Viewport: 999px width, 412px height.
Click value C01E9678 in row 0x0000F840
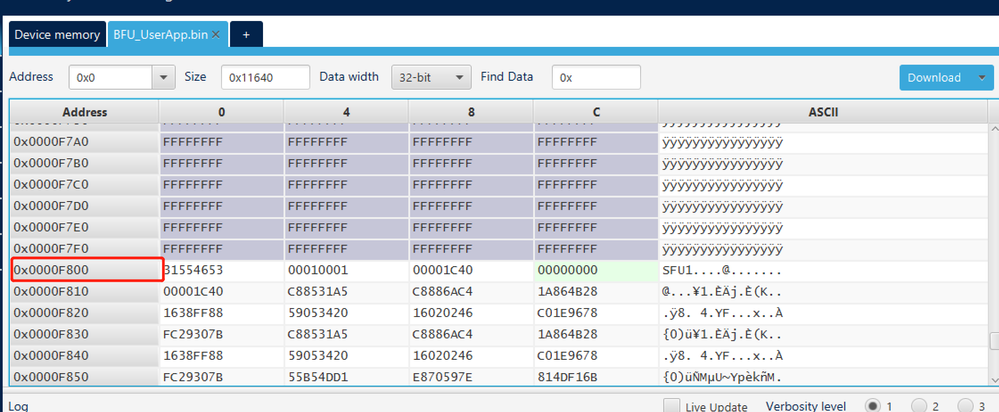pyautogui.click(x=596, y=355)
